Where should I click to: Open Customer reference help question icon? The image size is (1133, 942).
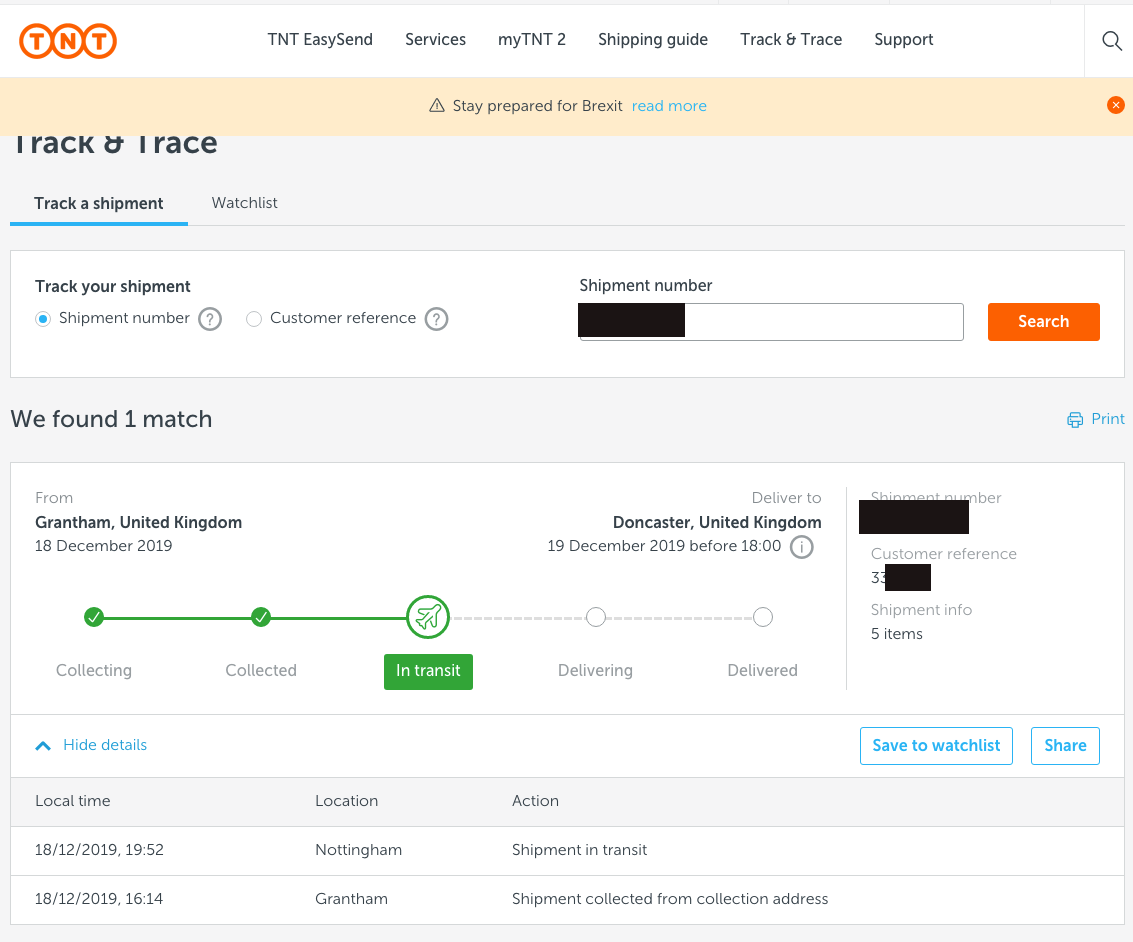pos(436,319)
